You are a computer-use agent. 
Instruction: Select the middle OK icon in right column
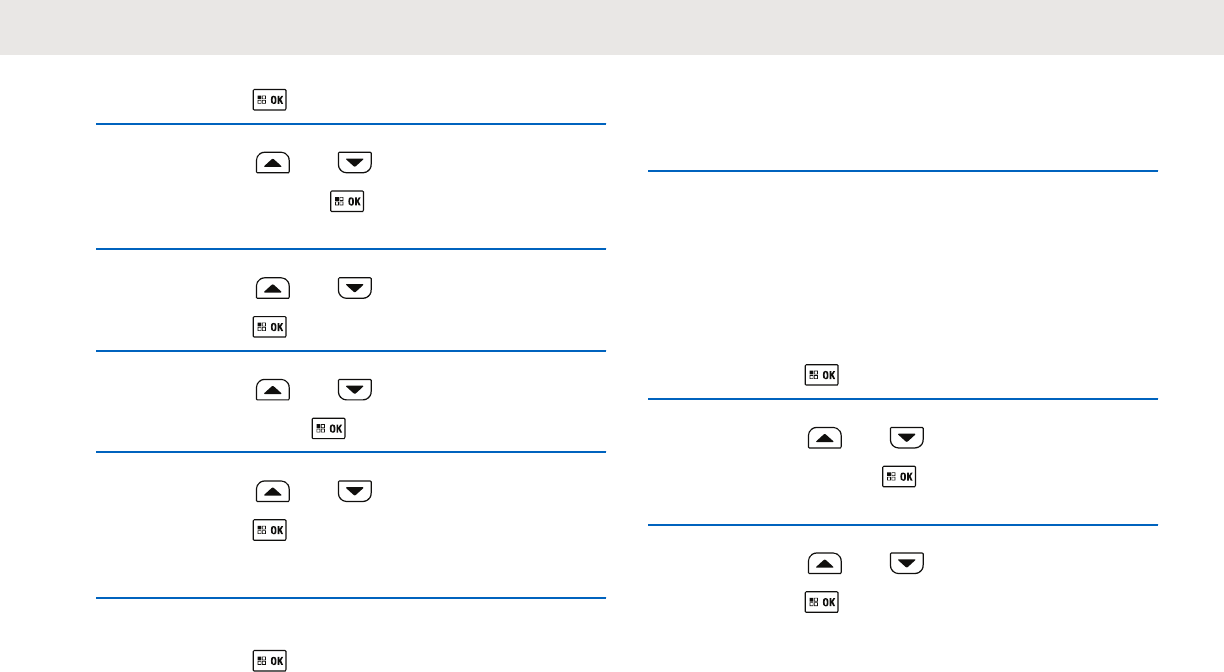(897, 477)
